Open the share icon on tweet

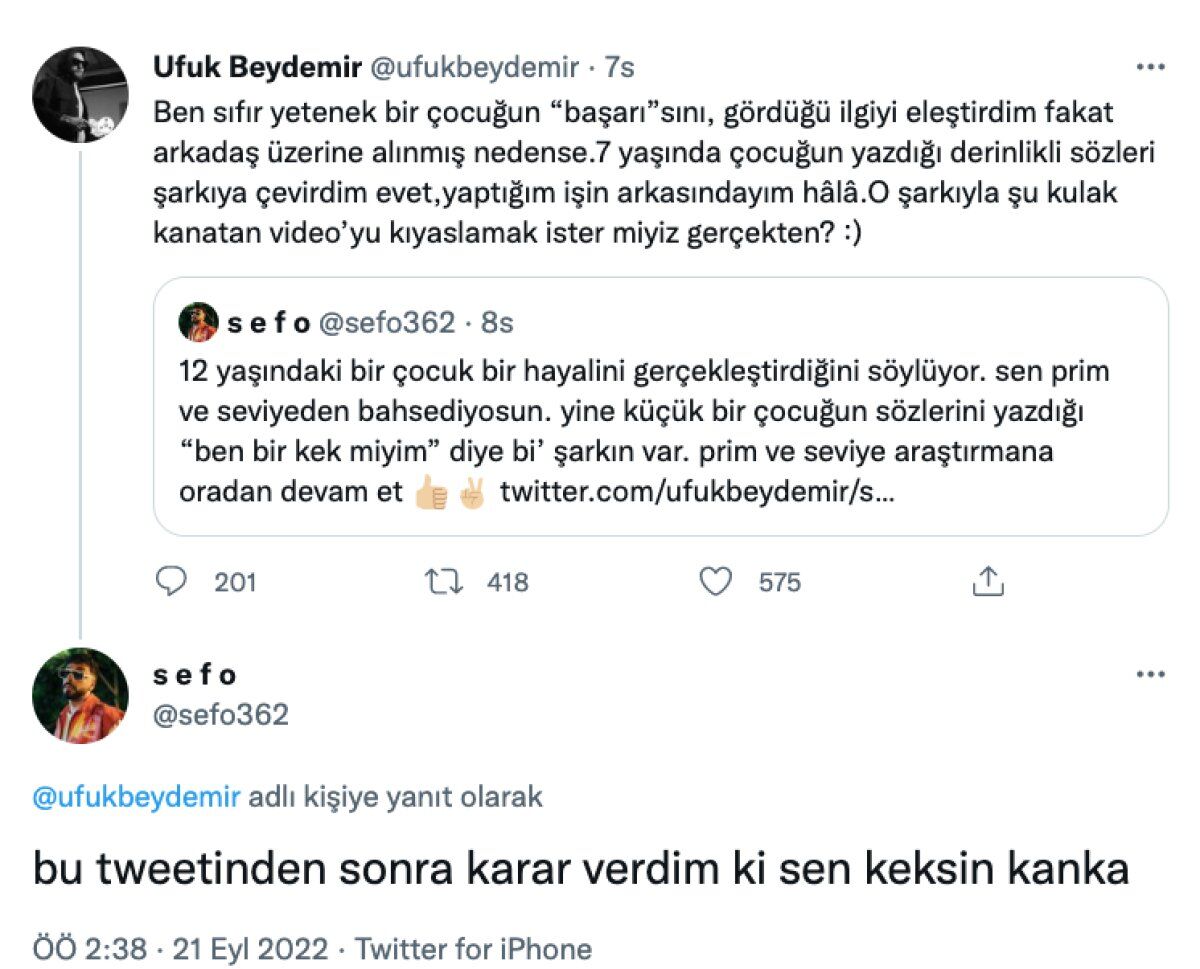(987, 581)
